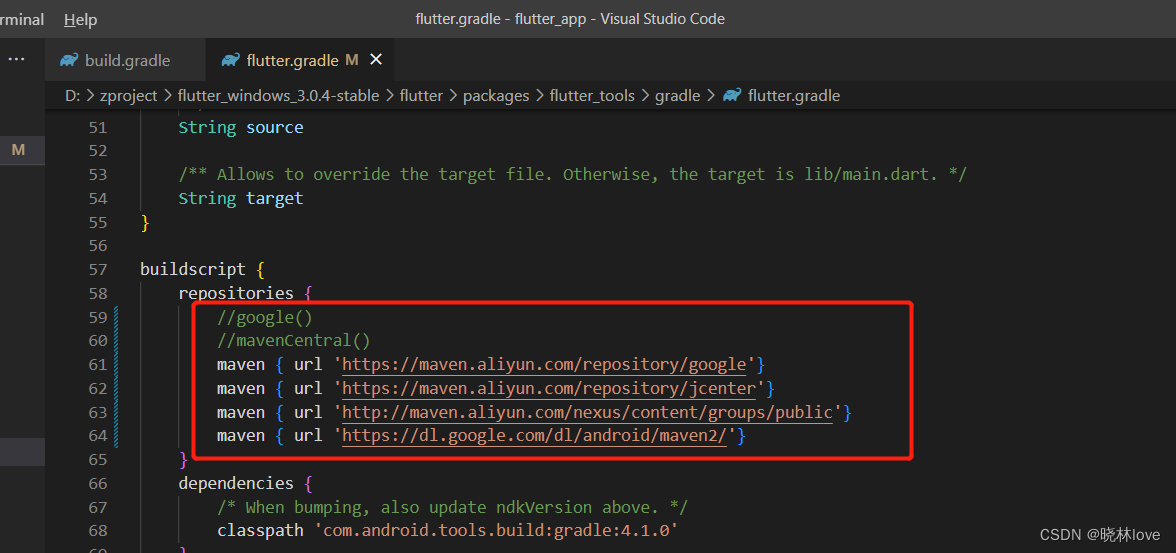Click the '//google()' comment on line 59
The width and height of the screenshot is (1176, 553).
pos(264,317)
